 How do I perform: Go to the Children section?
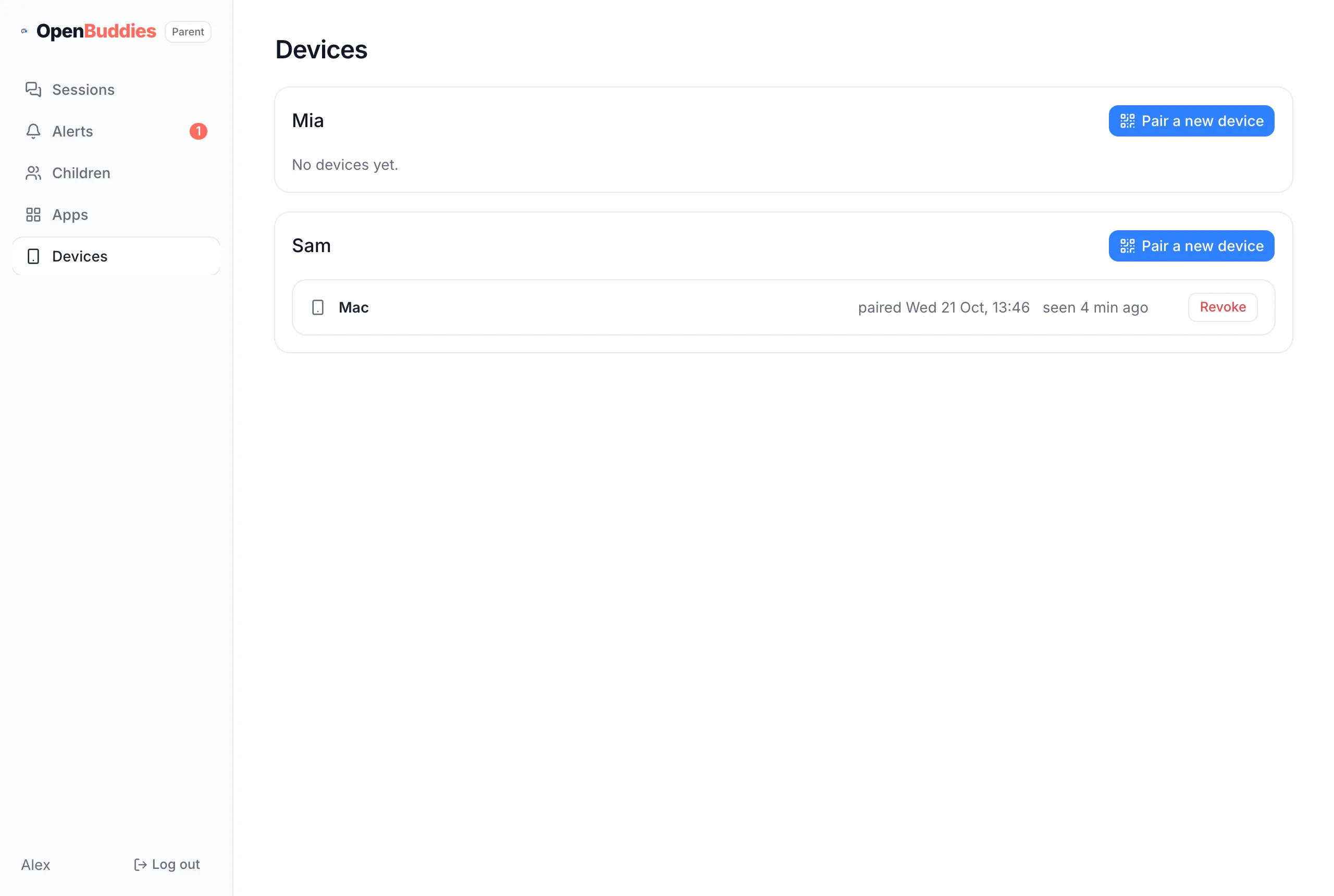click(116, 173)
